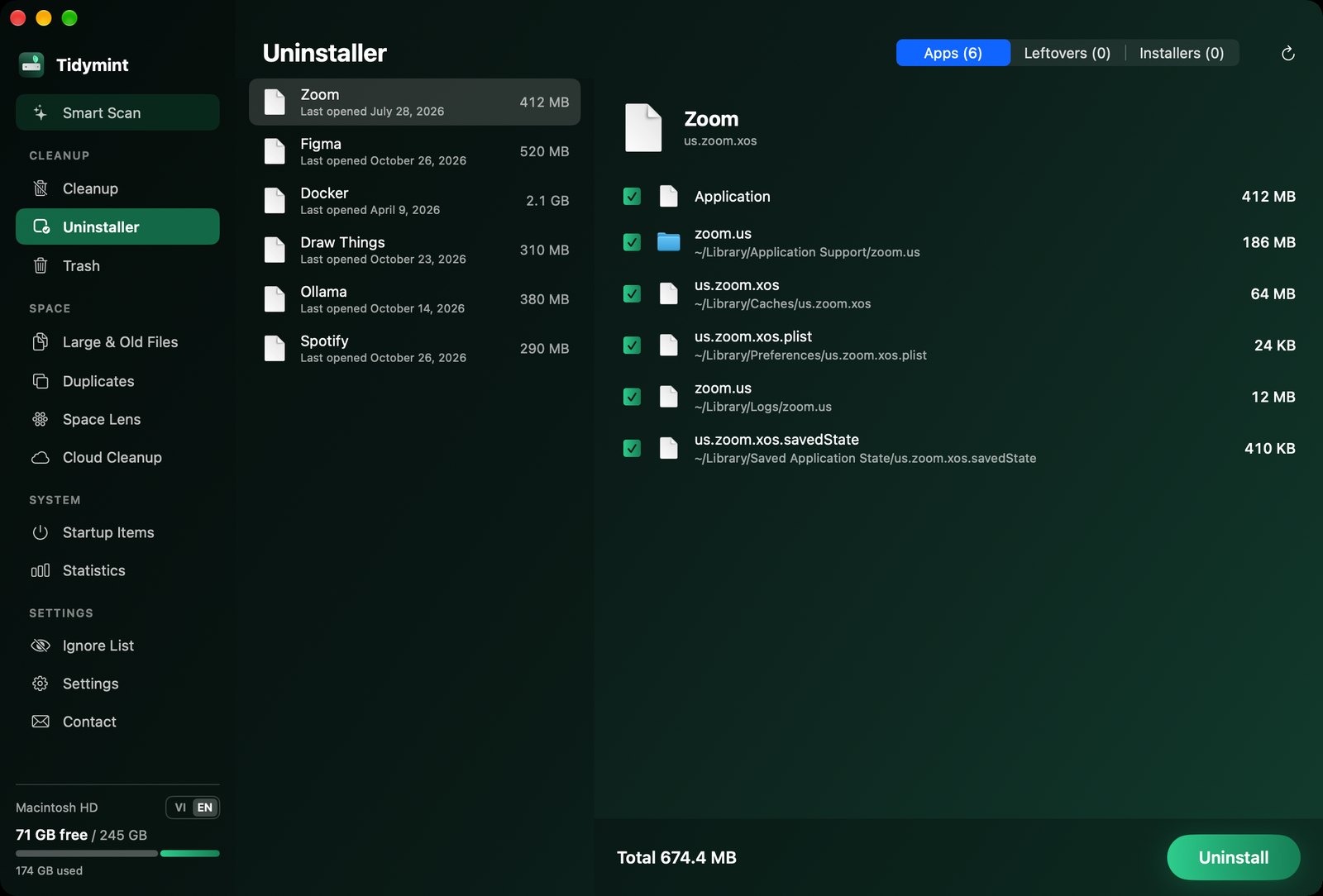Select the EN language option
1323x896 pixels.
205,808
